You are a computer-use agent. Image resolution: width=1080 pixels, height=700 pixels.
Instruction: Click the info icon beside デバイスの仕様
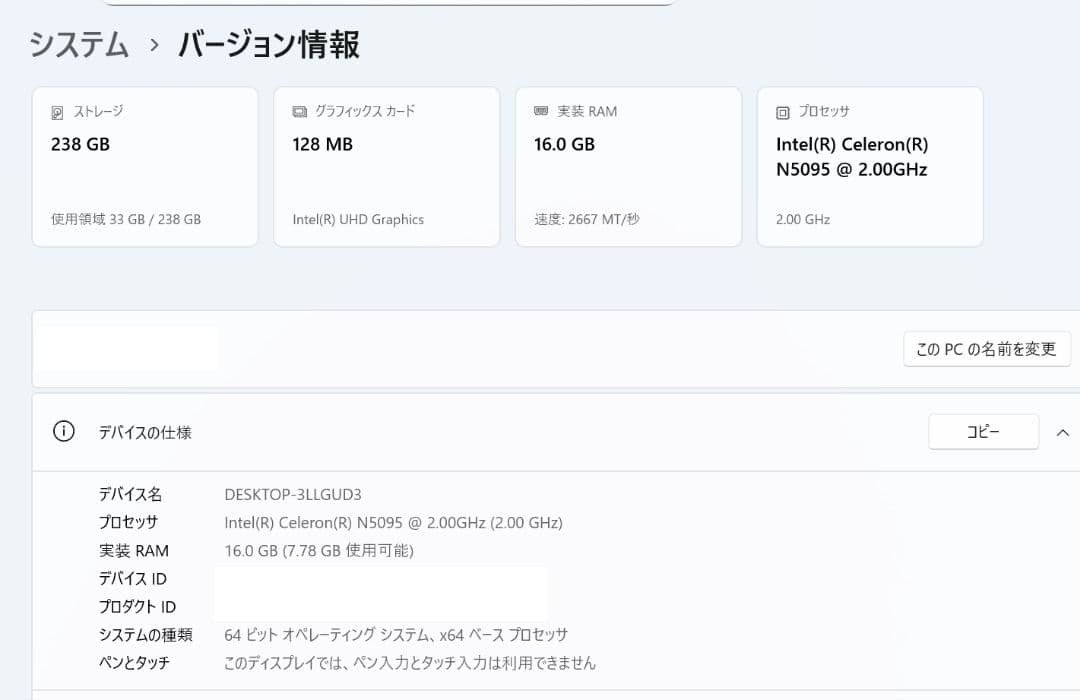pos(63,430)
